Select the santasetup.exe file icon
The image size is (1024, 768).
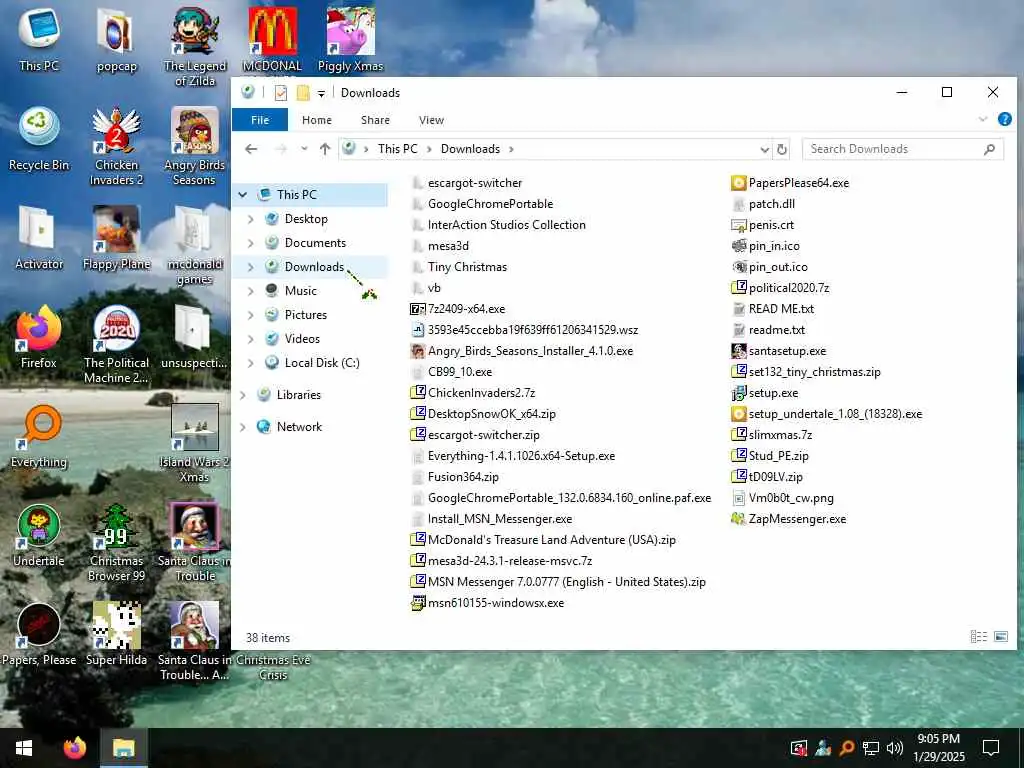[739, 351]
